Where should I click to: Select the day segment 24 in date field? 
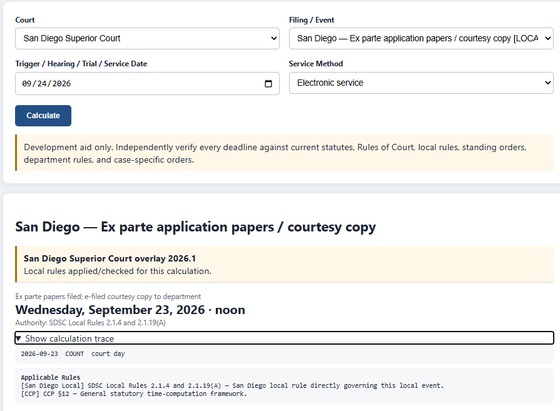pyautogui.click(x=41, y=84)
